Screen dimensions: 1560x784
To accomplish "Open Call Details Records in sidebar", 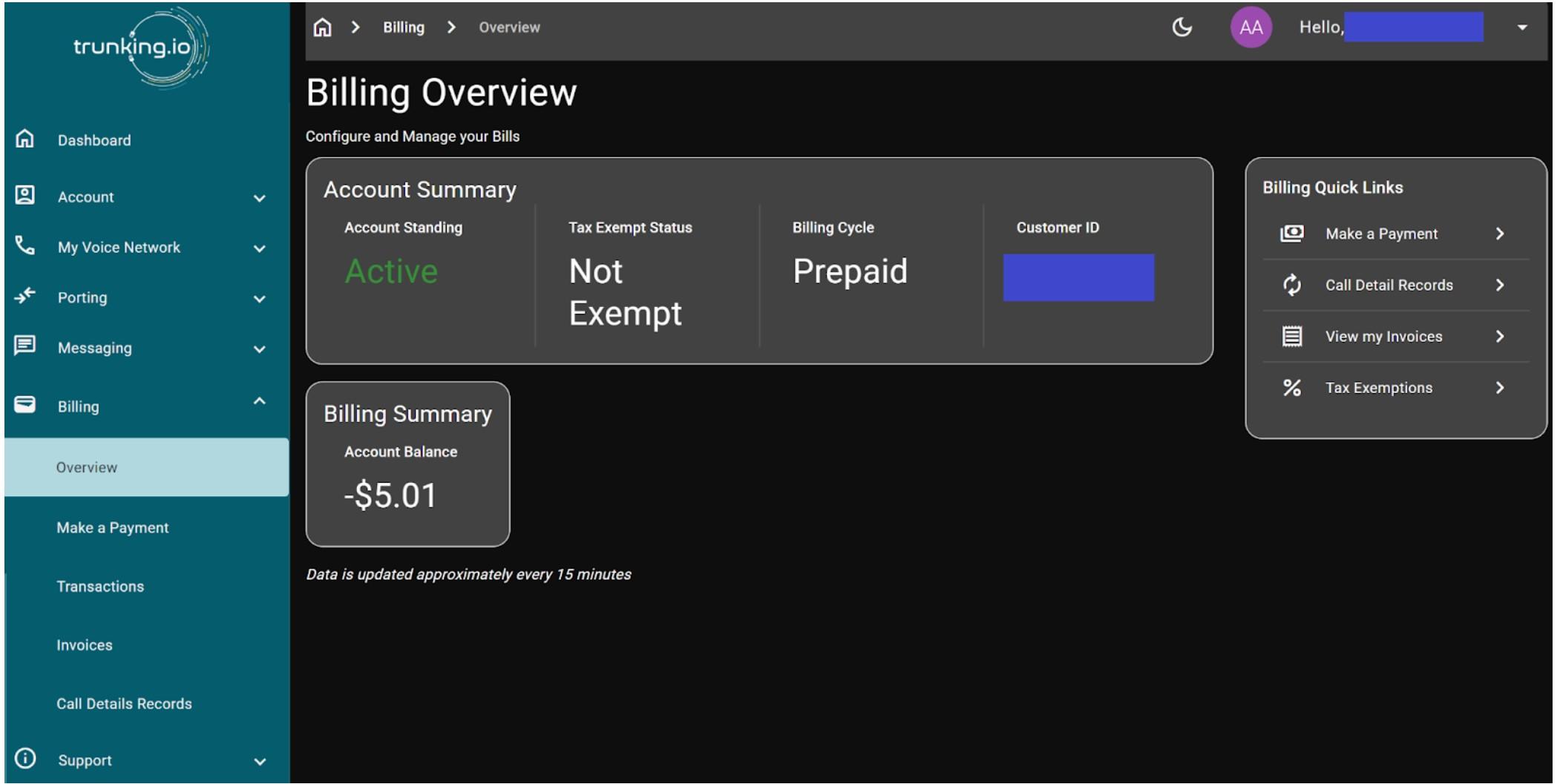I will coord(124,704).
